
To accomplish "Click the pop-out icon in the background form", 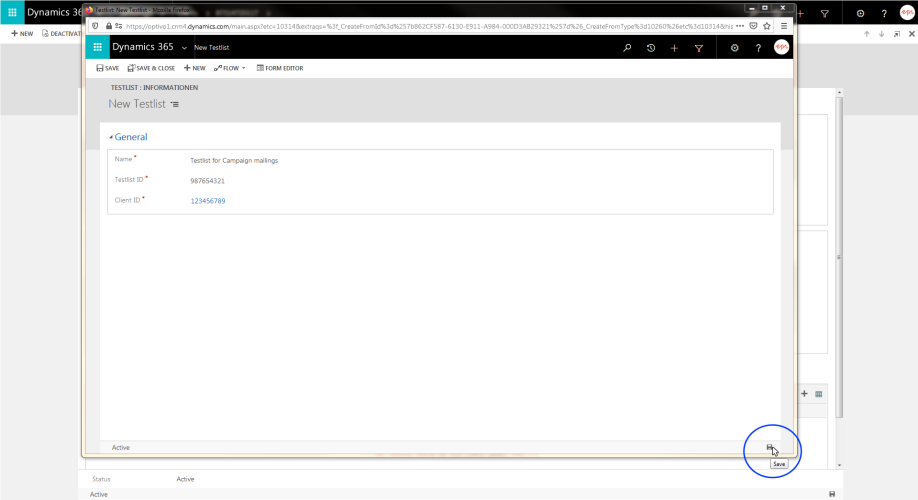I will click(897, 34).
